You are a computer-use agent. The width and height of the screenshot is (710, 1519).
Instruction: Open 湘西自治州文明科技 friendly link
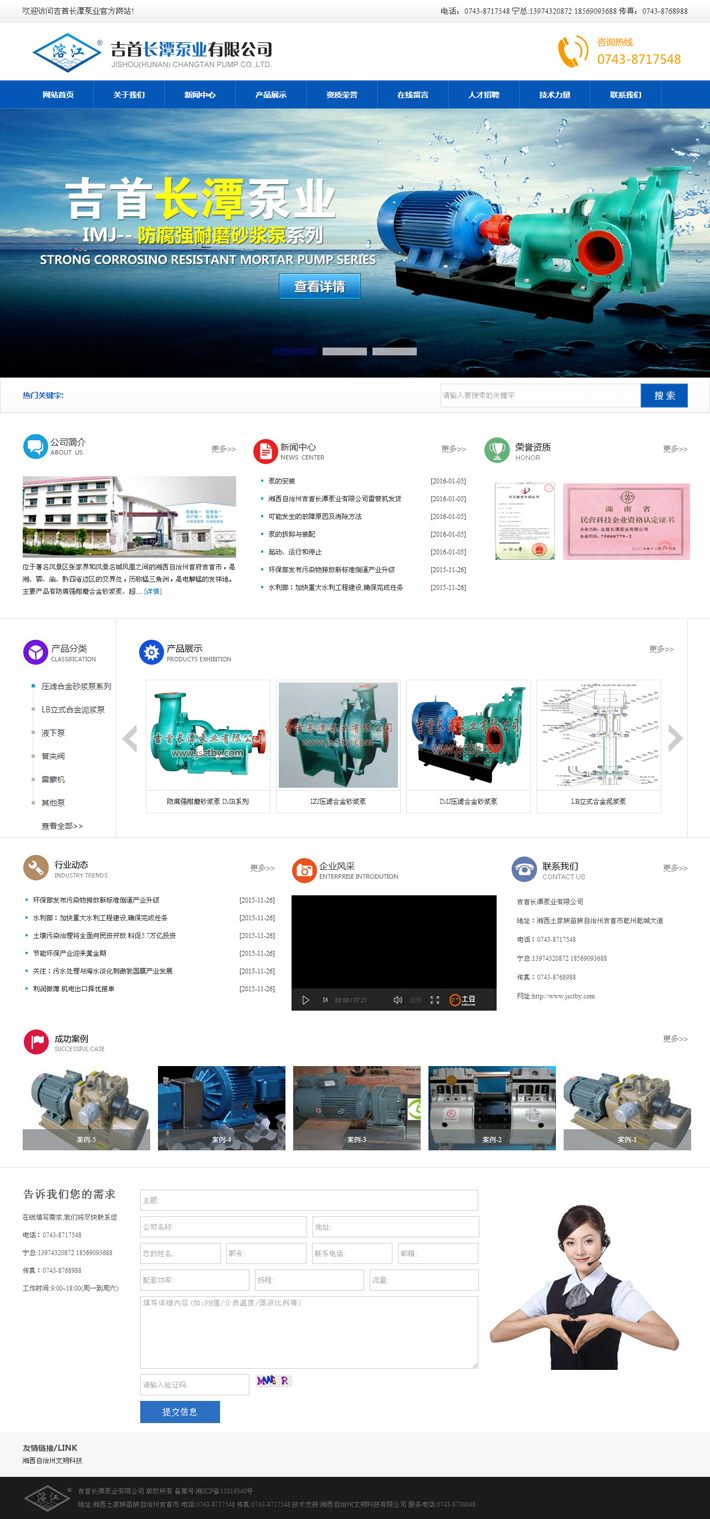(53, 1461)
